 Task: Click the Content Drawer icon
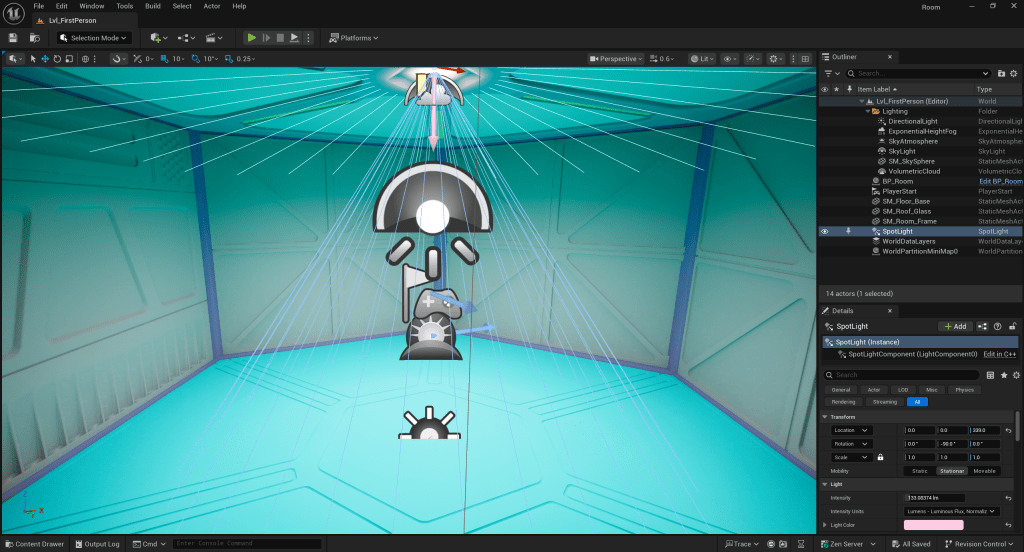pyautogui.click(x=8, y=544)
